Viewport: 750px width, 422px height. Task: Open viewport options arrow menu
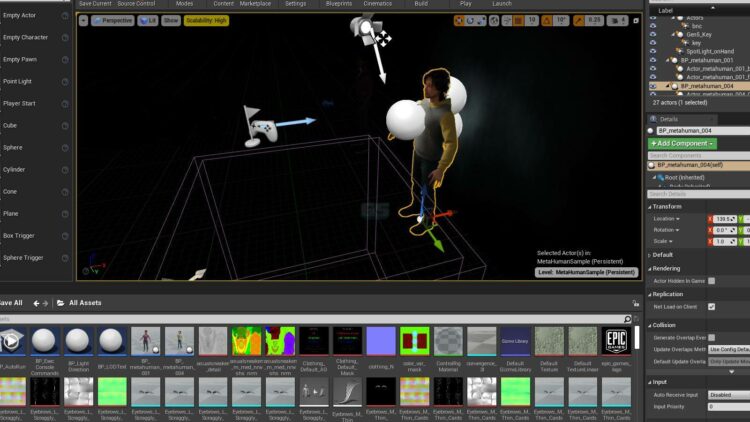pyautogui.click(x=83, y=21)
